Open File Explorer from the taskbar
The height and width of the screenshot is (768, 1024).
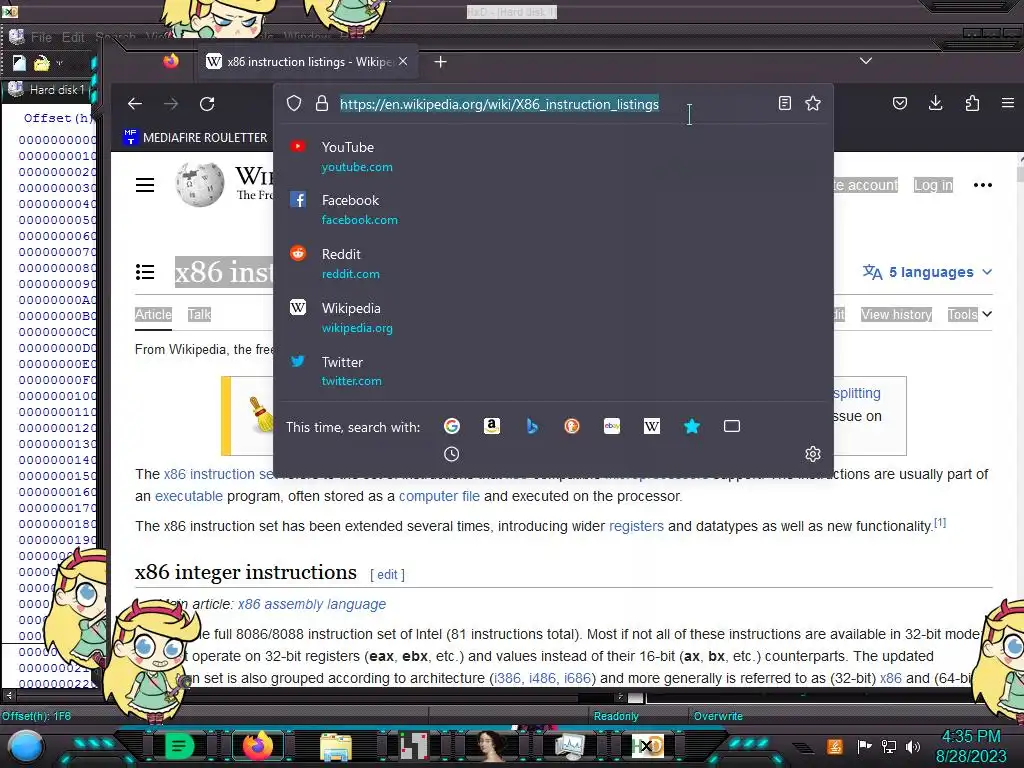tap(336, 746)
